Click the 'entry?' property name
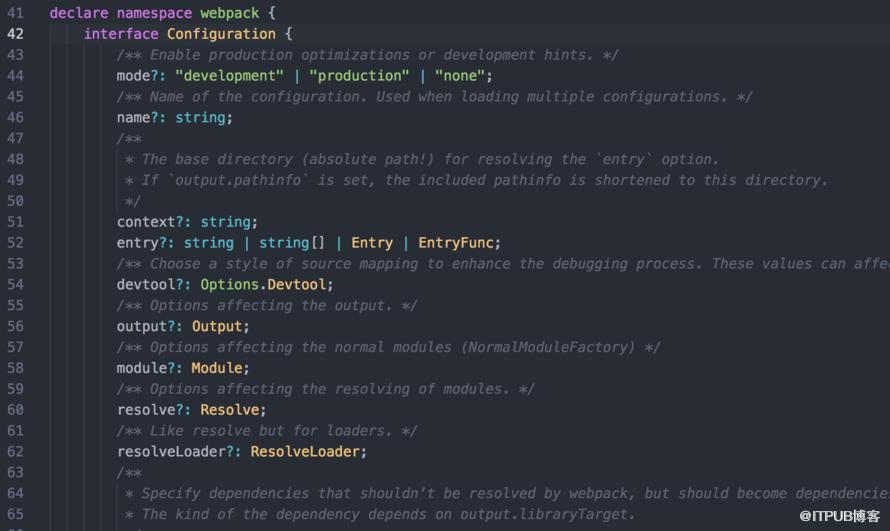890x531 pixels. (141, 243)
